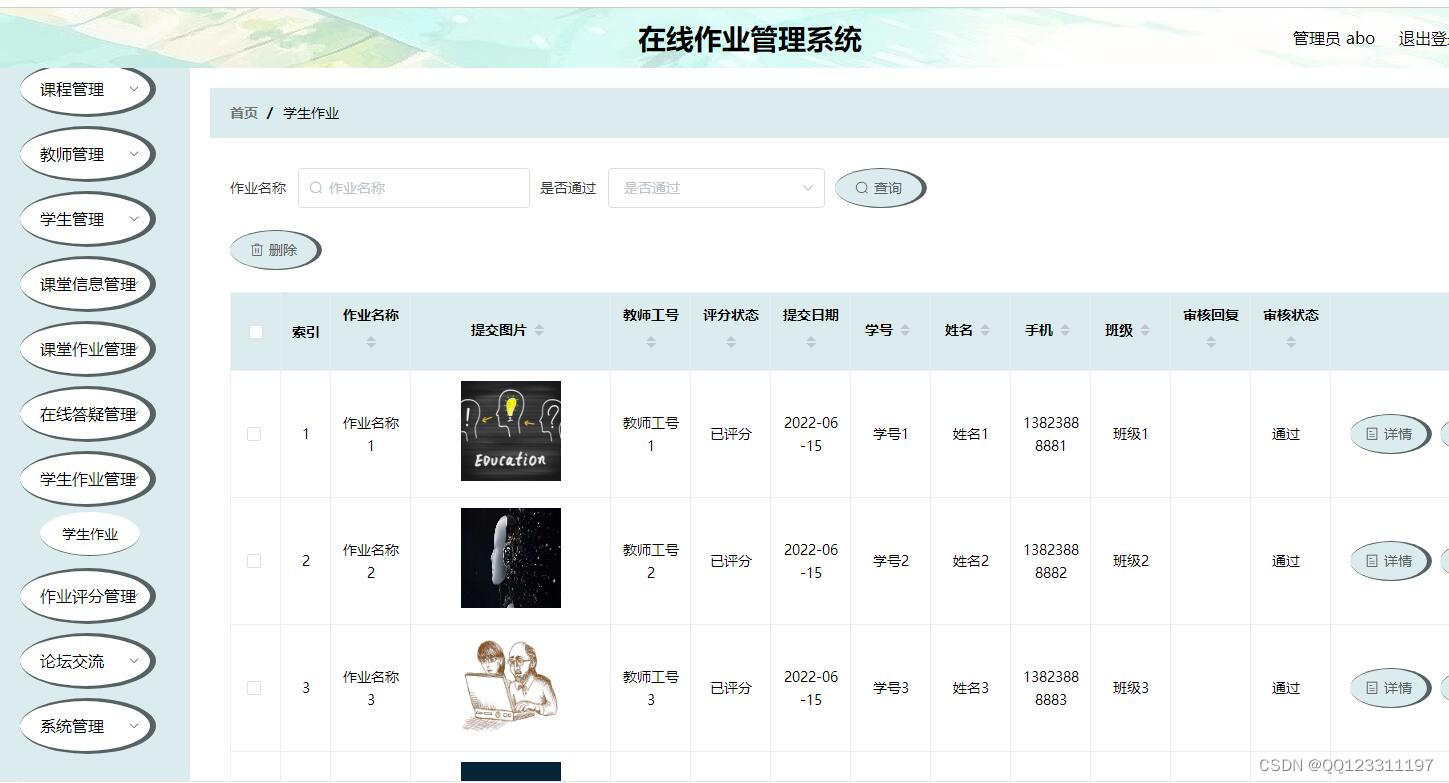The height and width of the screenshot is (783, 1449).
Task: Open 学生作业管理 in the sidebar
Action: pyautogui.click(x=87, y=480)
